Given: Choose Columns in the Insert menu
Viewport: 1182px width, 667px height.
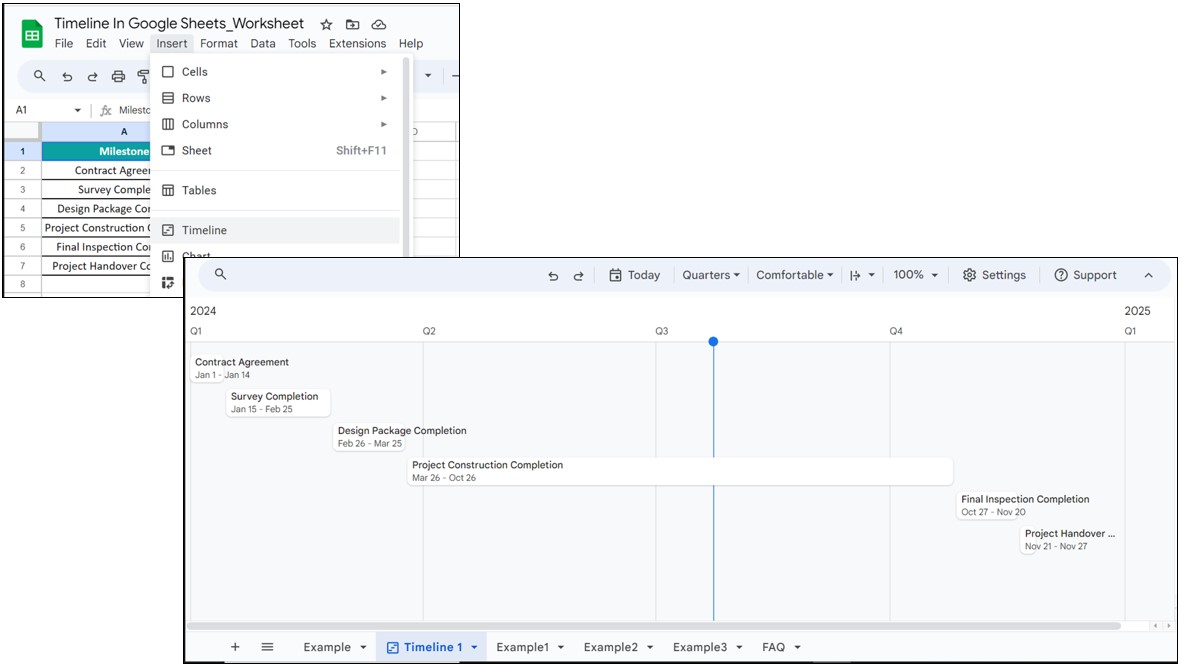Looking at the screenshot, I should pos(277,124).
